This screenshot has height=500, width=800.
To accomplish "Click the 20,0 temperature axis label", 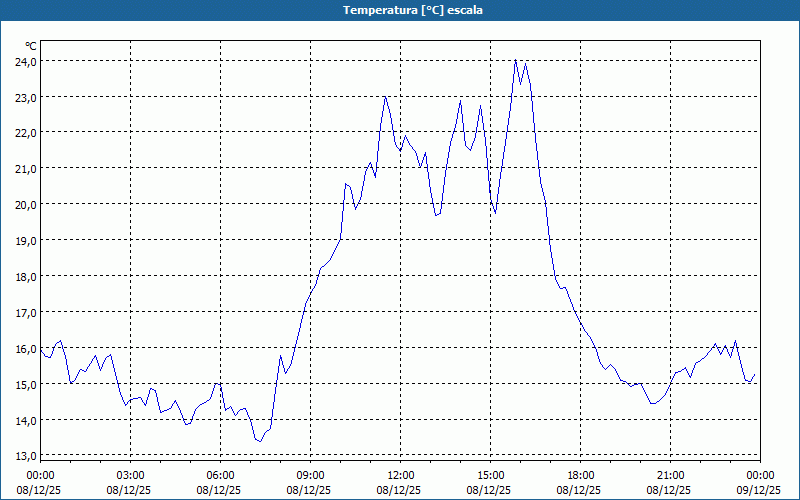I will (25, 204).
